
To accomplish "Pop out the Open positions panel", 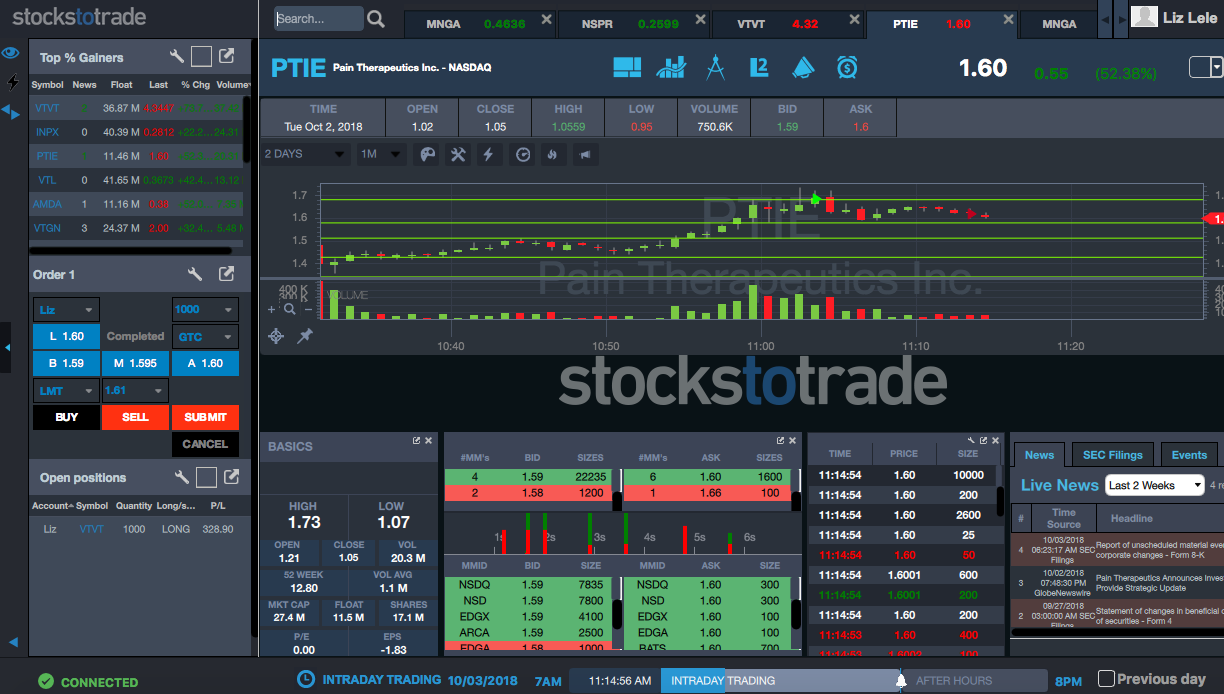I will pyautogui.click(x=231, y=477).
